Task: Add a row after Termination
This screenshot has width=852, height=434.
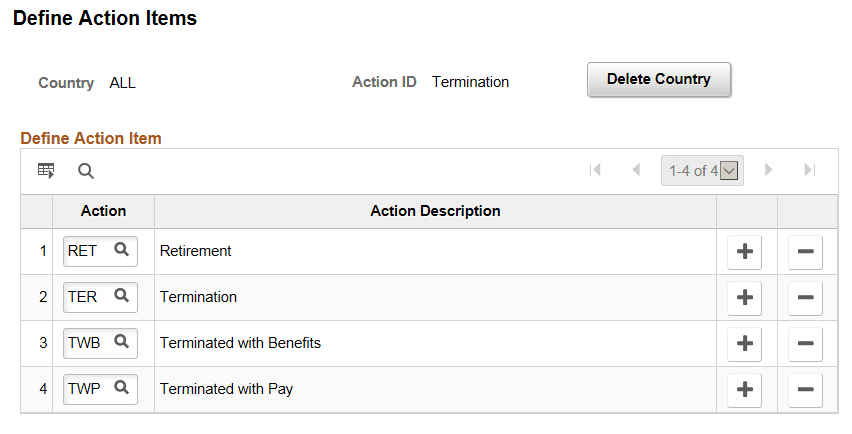Action: (x=744, y=298)
